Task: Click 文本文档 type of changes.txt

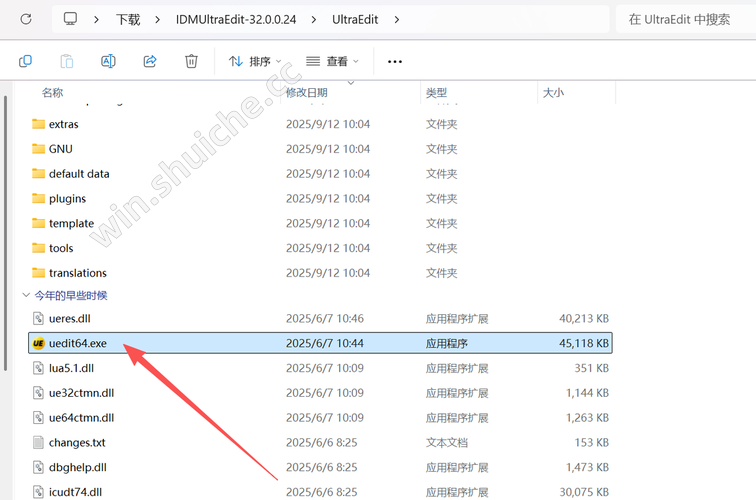Action: (447, 443)
